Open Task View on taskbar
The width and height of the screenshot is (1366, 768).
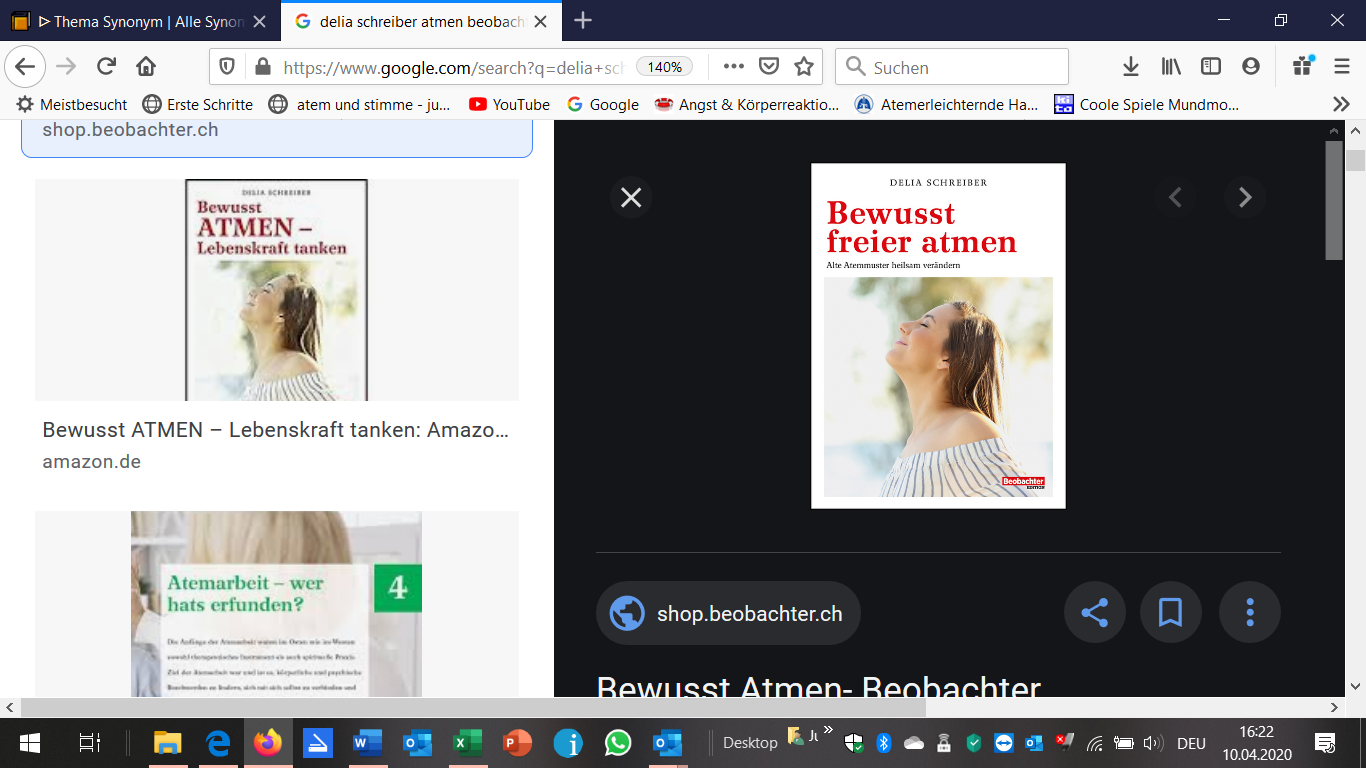tap(90, 743)
